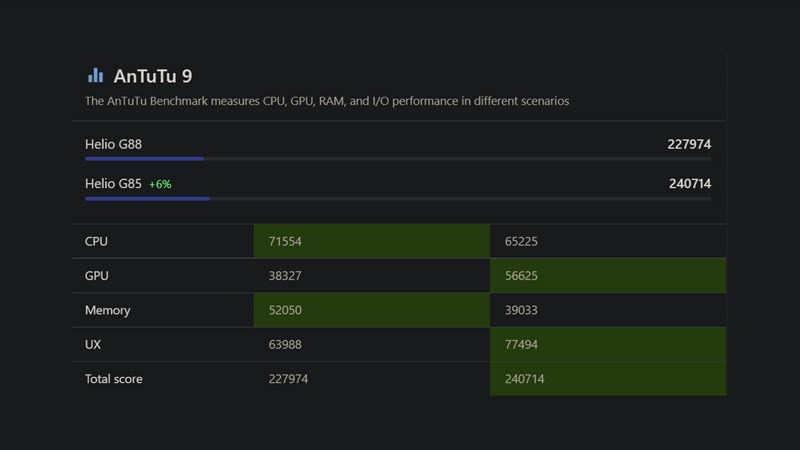Click the highlighted Total score 240714 cell
The height and width of the screenshot is (450, 800).
click(608, 379)
